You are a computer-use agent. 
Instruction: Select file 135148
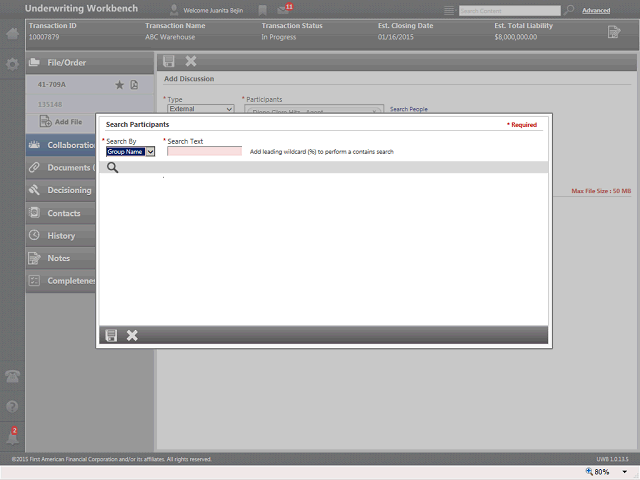(50, 104)
